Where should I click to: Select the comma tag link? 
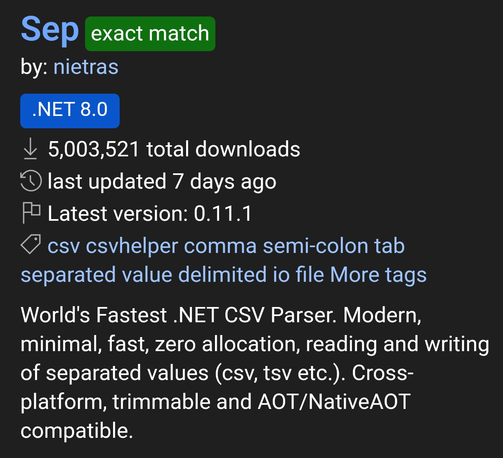click(220, 247)
